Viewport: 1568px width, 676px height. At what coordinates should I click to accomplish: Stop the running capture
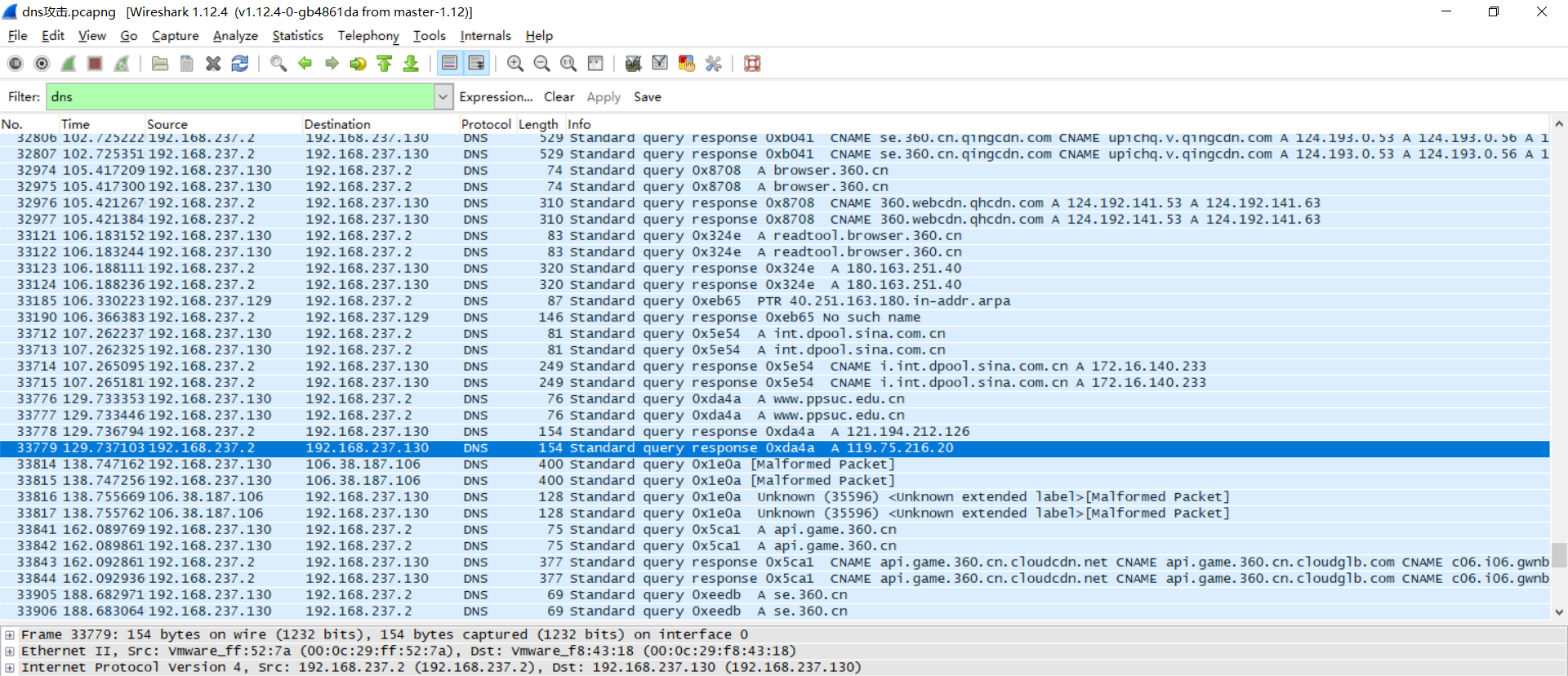pyautogui.click(x=96, y=64)
